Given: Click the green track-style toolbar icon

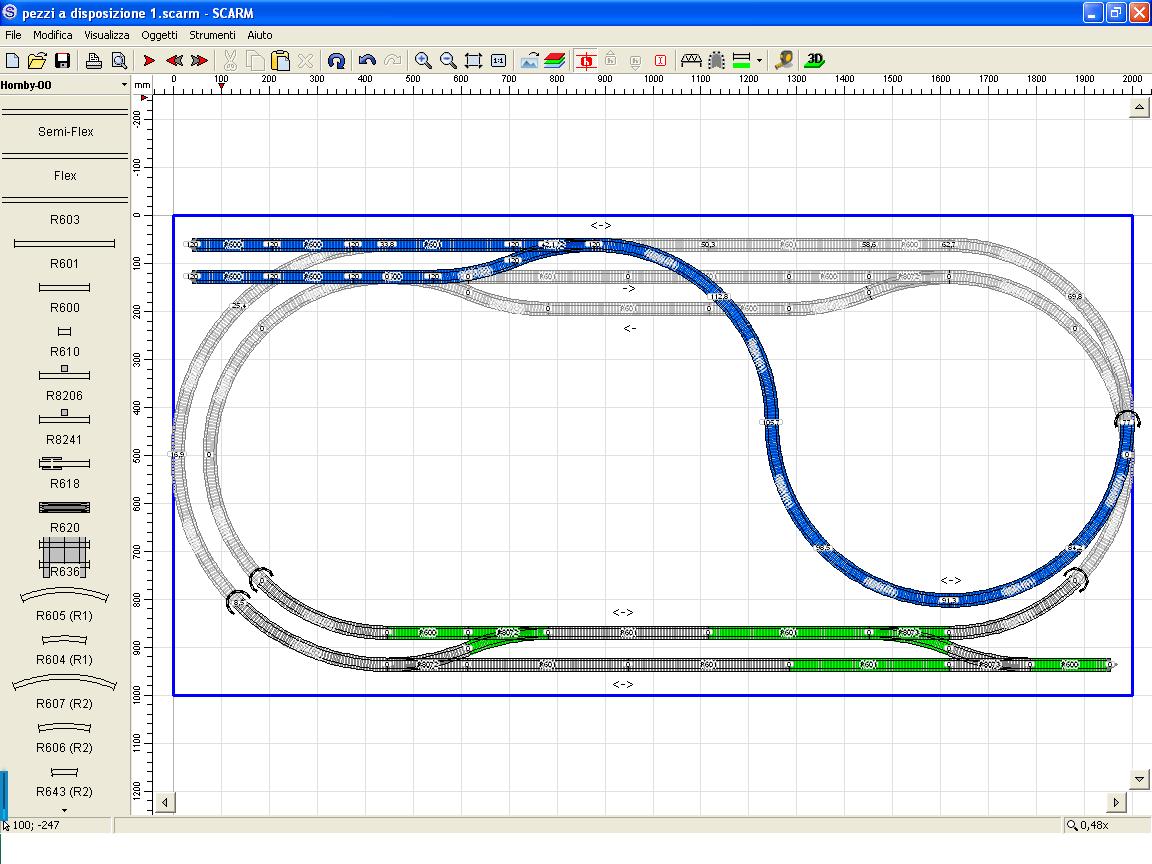Looking at the screenshot, I should pyautogui.click(x=742, y=60).
